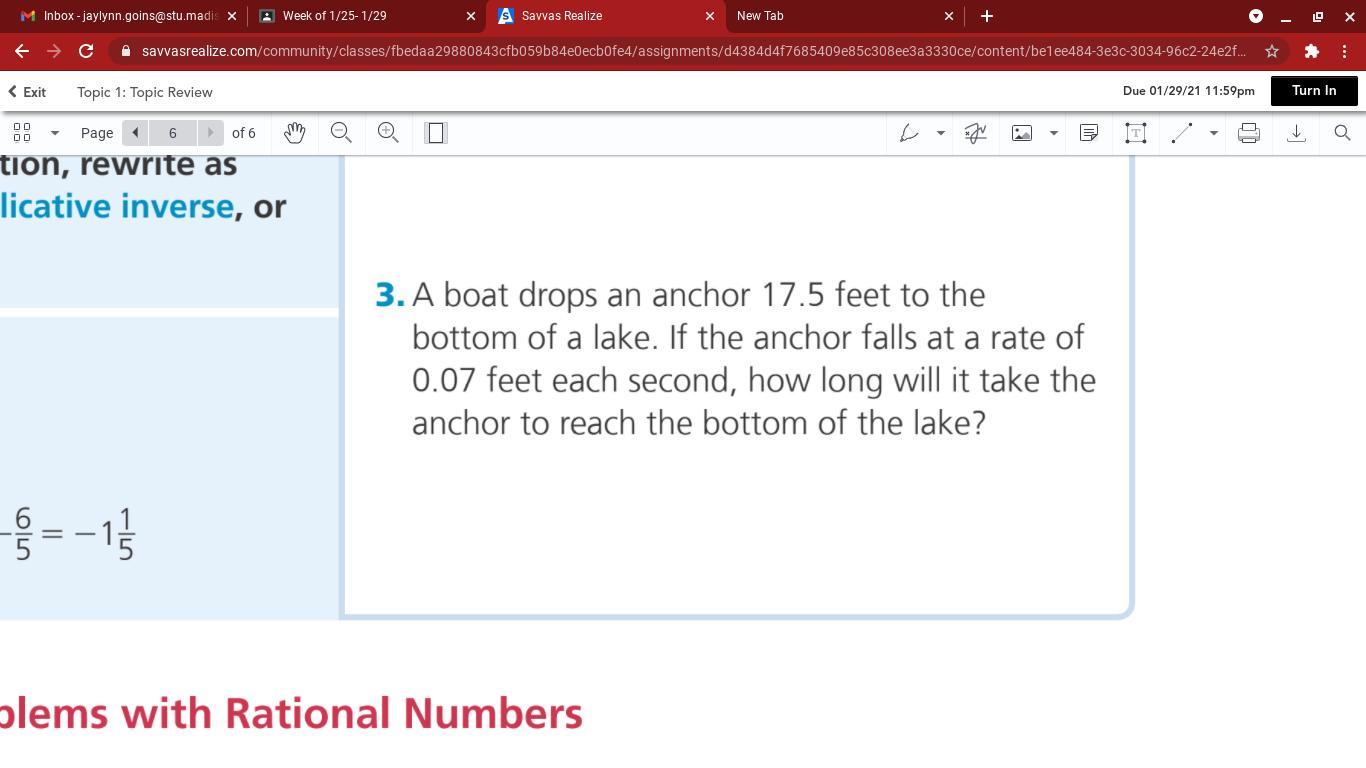1366x768 pixels.
Task: Click the Topic 1: Topic Review title
Action: tap(145, 92)
